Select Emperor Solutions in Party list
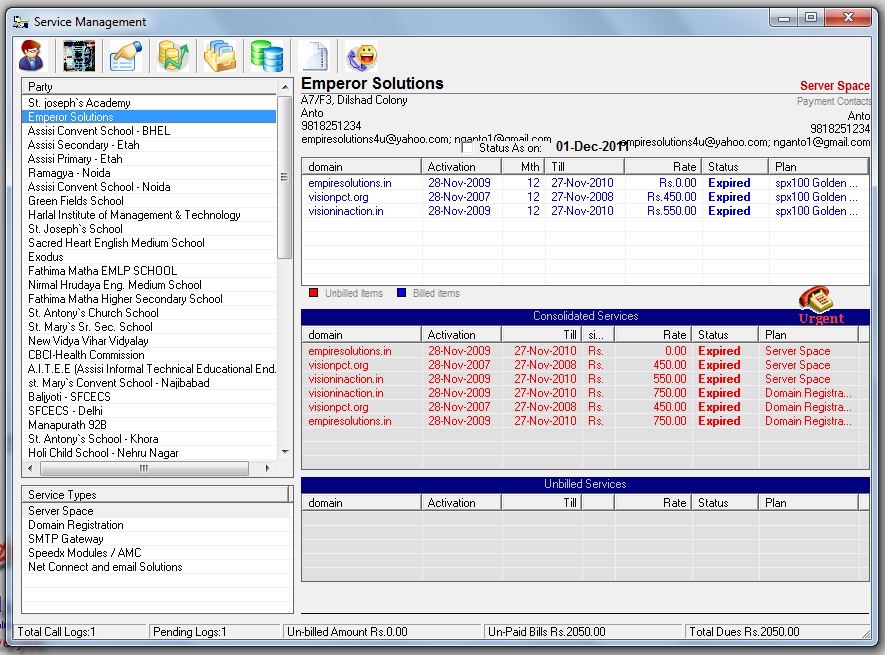This screenshot has width=885, height=655. tap(150, 117)
